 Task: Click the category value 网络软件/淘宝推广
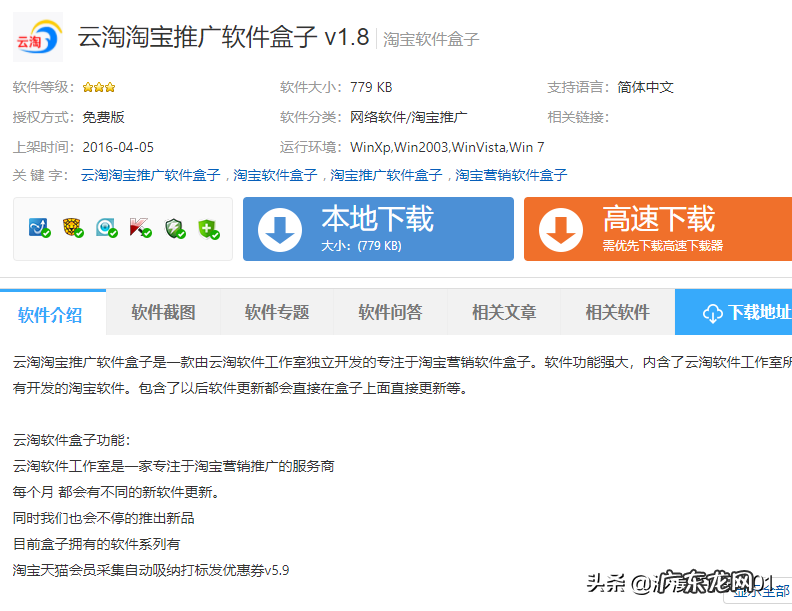click(409, 117)
